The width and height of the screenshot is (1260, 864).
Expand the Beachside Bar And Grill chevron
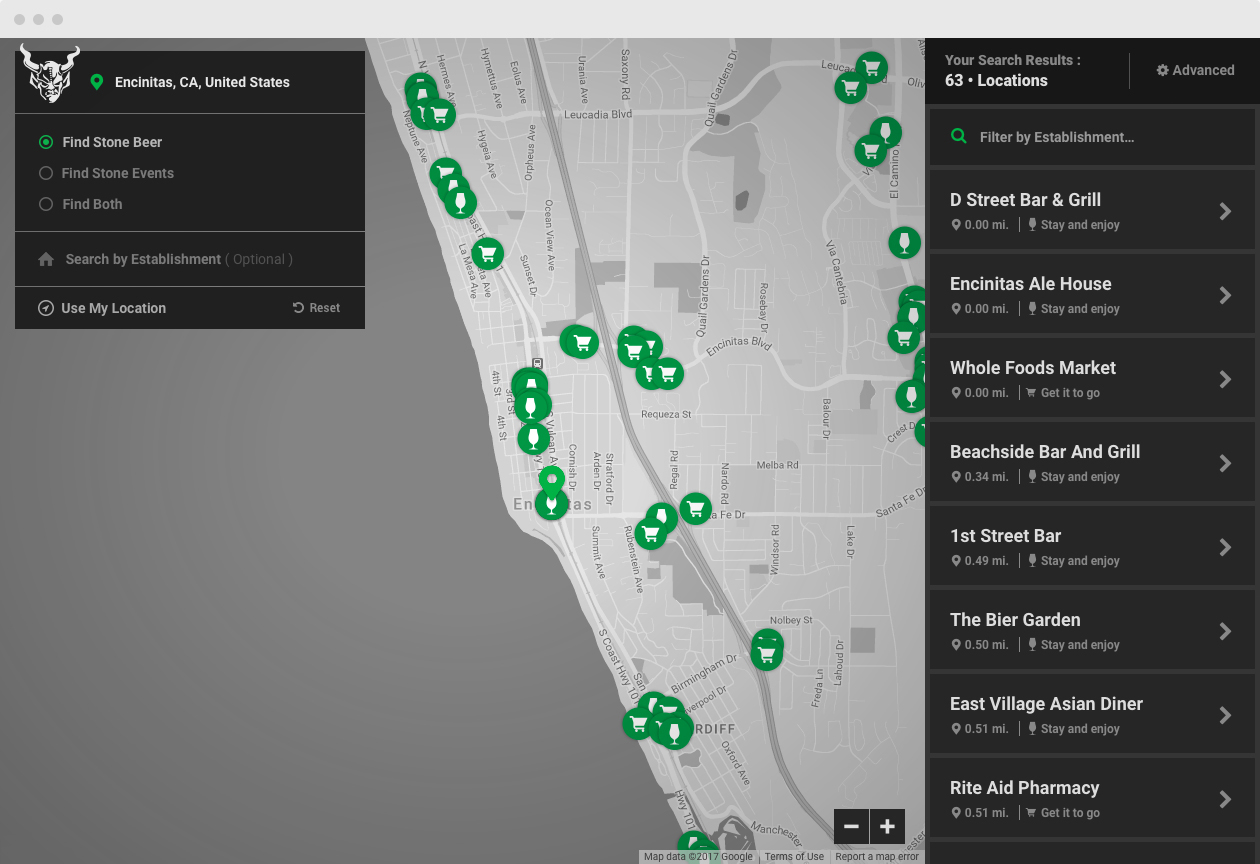coord(1225,463)
